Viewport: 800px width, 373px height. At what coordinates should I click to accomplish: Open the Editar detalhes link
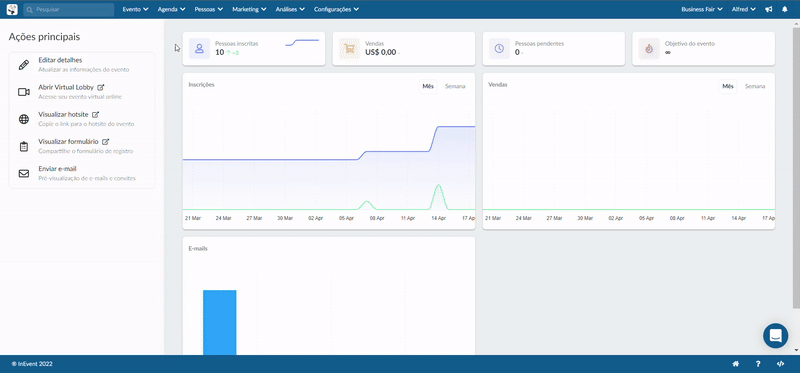(x=60, y=60)
